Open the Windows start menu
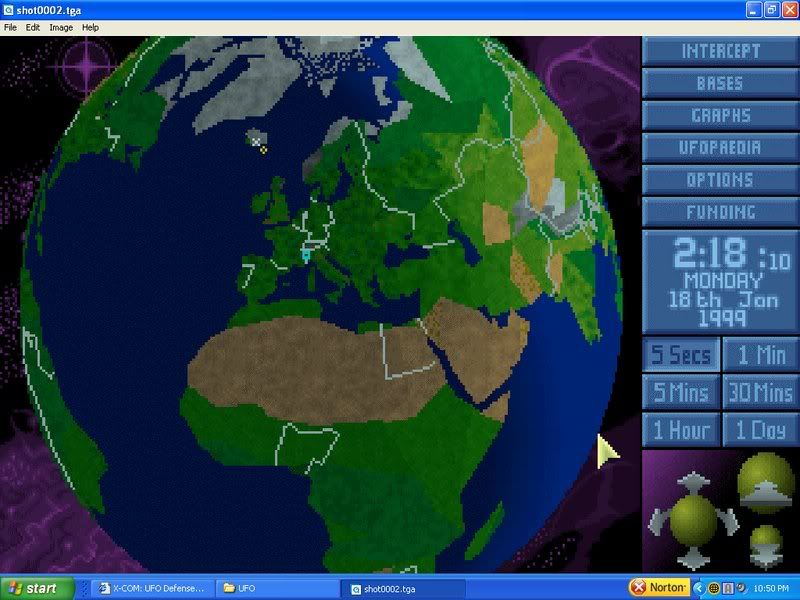 coord(37,588)
